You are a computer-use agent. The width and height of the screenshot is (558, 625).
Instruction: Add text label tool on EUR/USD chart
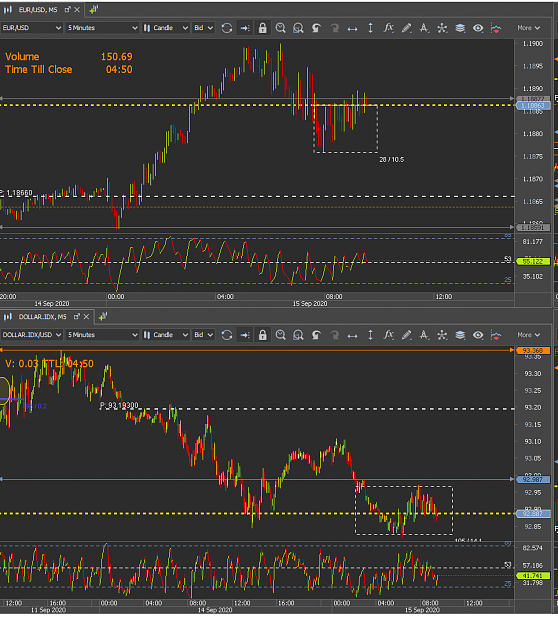point(424,28)
